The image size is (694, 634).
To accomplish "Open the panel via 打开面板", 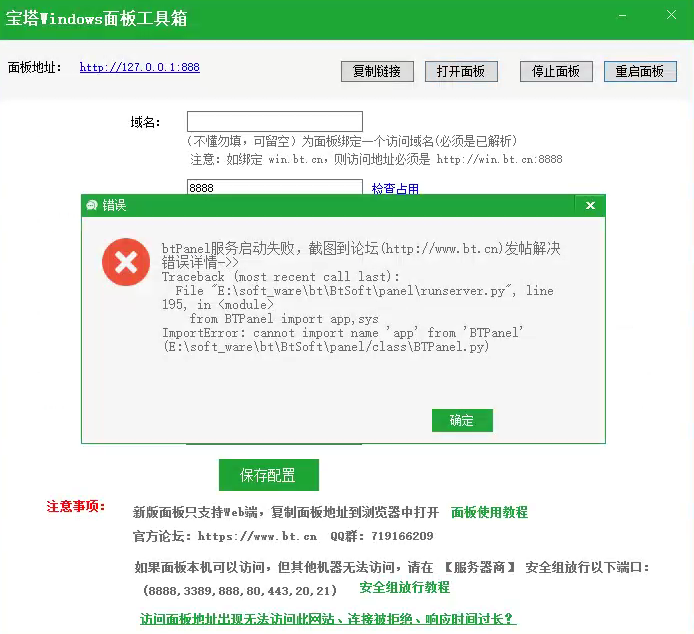I will pyautogui.click(x=461, y=71).
